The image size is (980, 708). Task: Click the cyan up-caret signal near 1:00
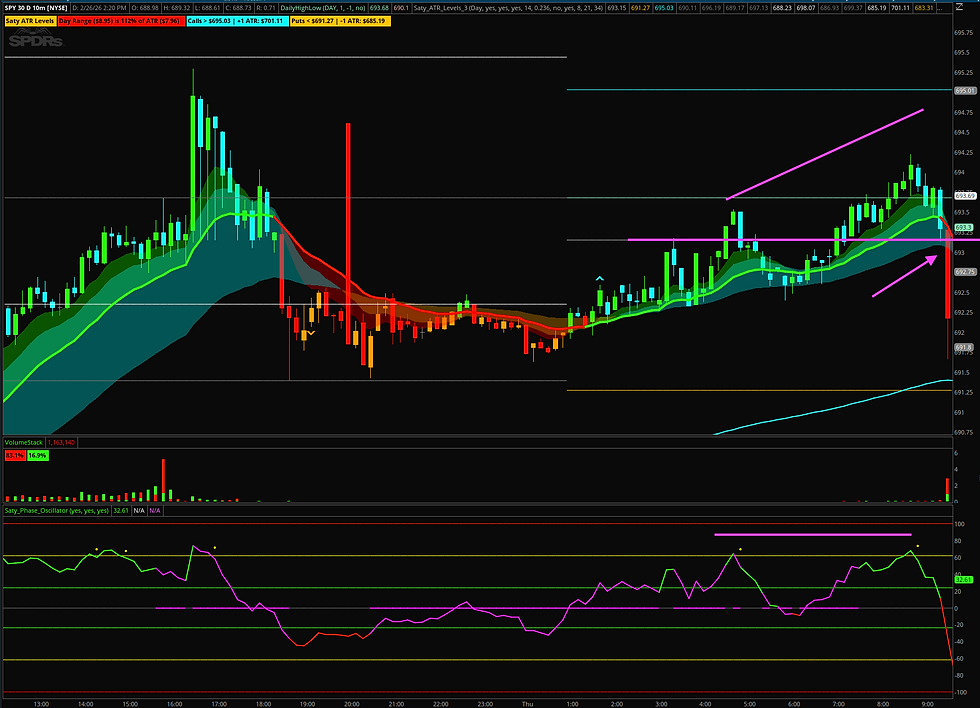(x=600, y=278)
